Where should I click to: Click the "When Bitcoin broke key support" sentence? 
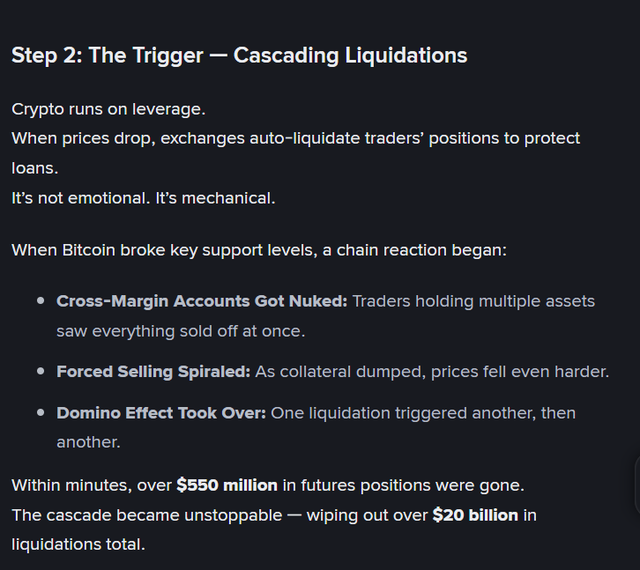[x=259, y=249]
